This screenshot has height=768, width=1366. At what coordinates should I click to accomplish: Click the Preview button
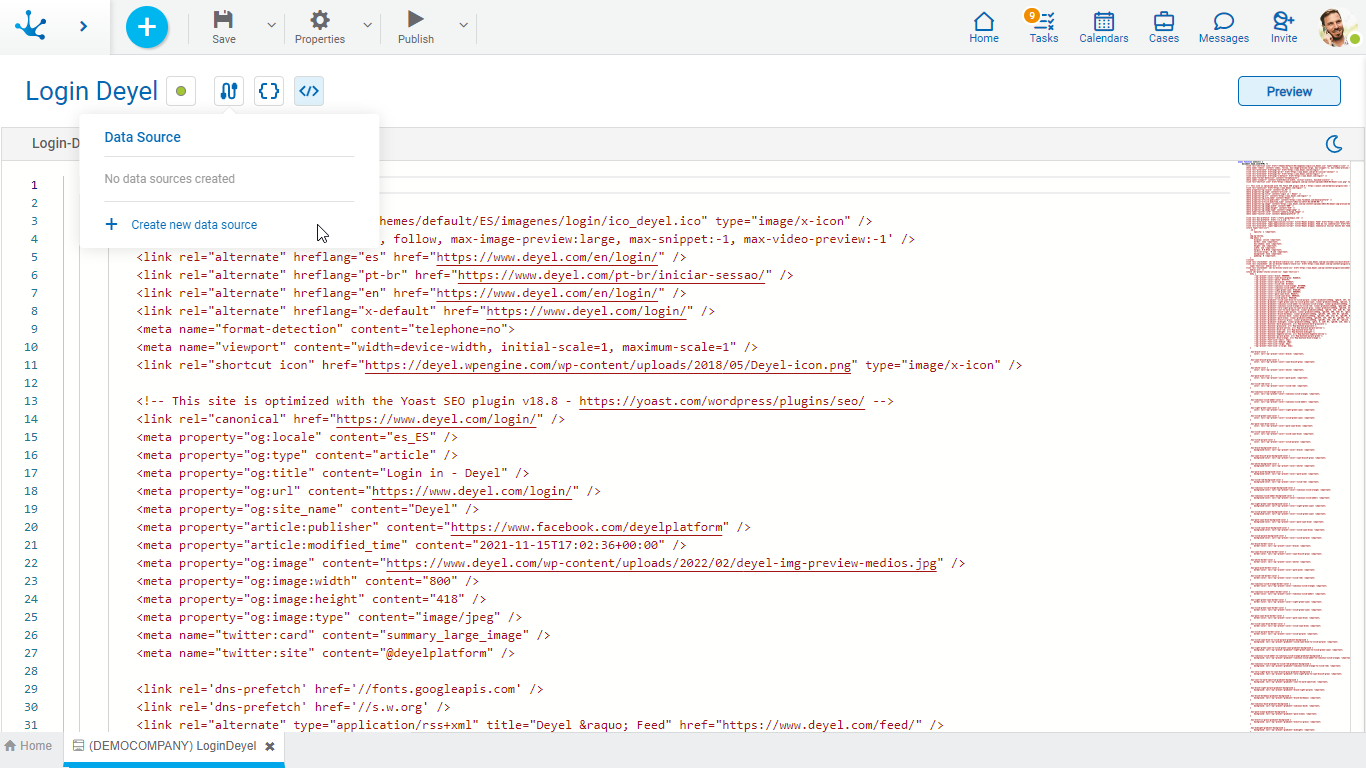[1289, 91]
